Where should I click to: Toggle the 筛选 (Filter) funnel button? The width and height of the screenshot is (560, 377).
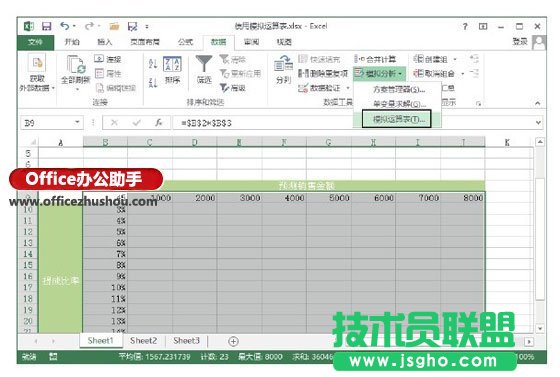click(x=204, y=70)
